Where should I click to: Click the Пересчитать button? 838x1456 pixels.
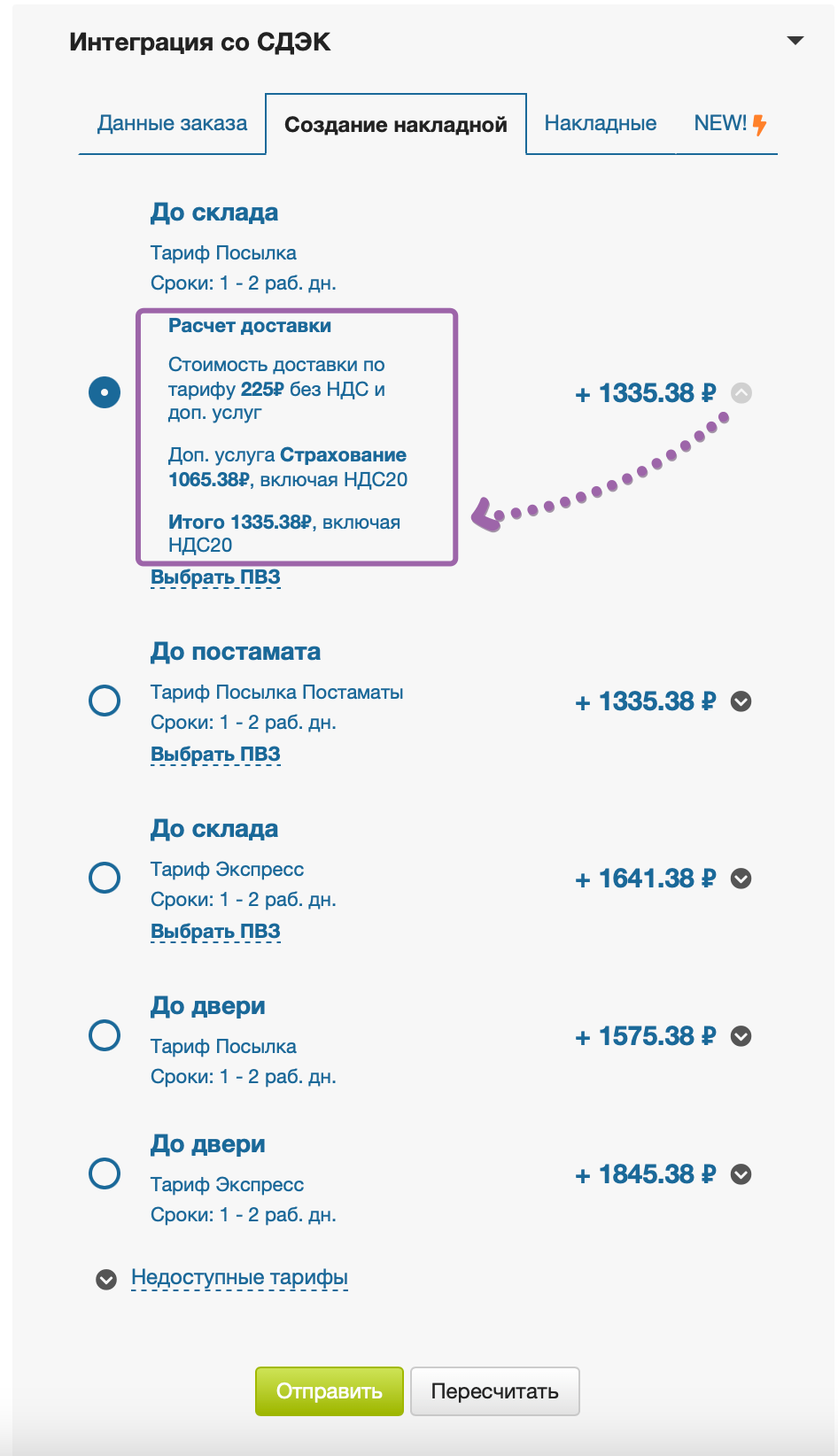tap(494, 1391)
